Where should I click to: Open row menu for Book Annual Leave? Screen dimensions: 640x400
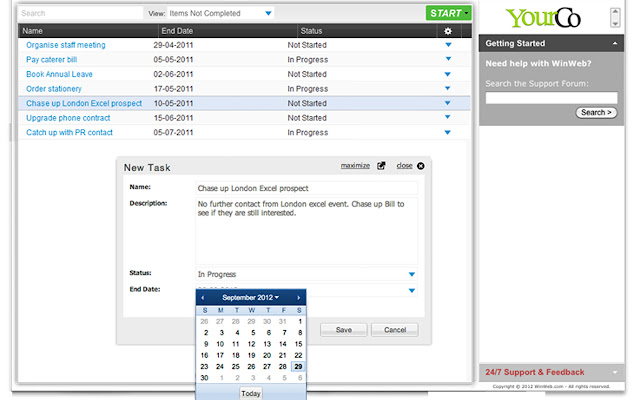click(x=448, y=74)
